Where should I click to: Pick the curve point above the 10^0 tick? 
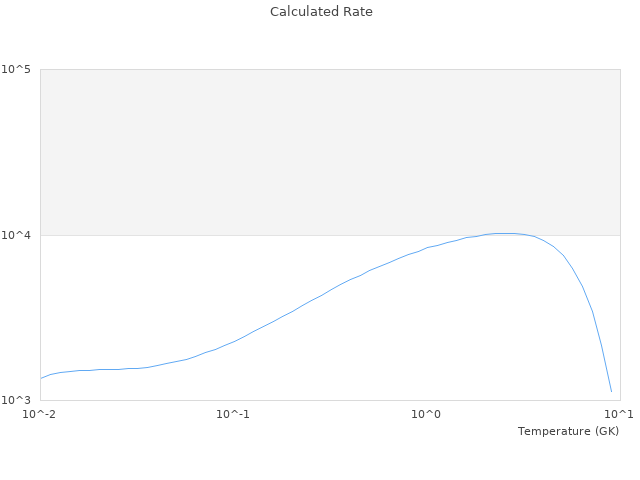pyautogui.click(x=427, y=247)
